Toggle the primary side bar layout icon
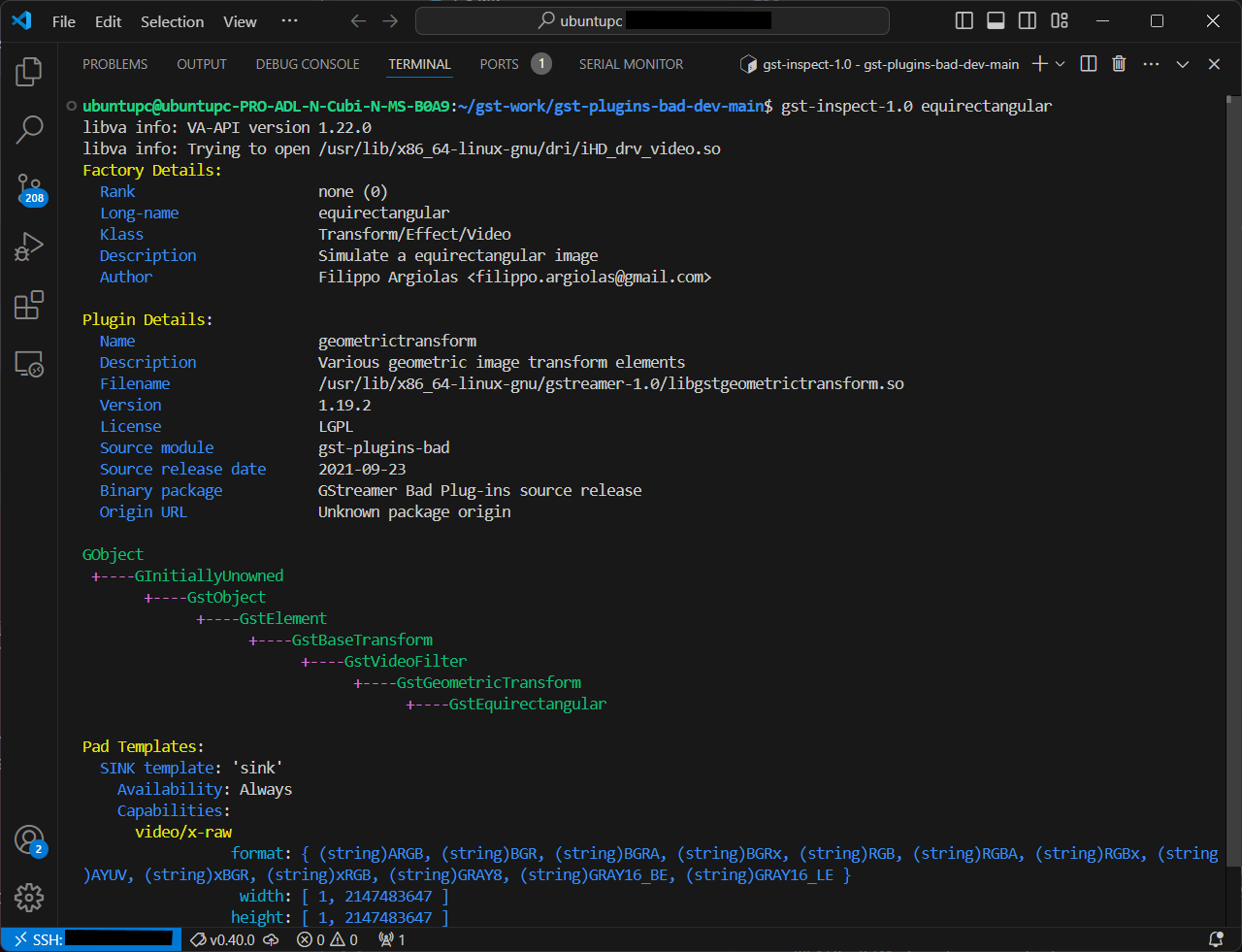This screenshot has width=1242, height=952. tap(964, 20)
